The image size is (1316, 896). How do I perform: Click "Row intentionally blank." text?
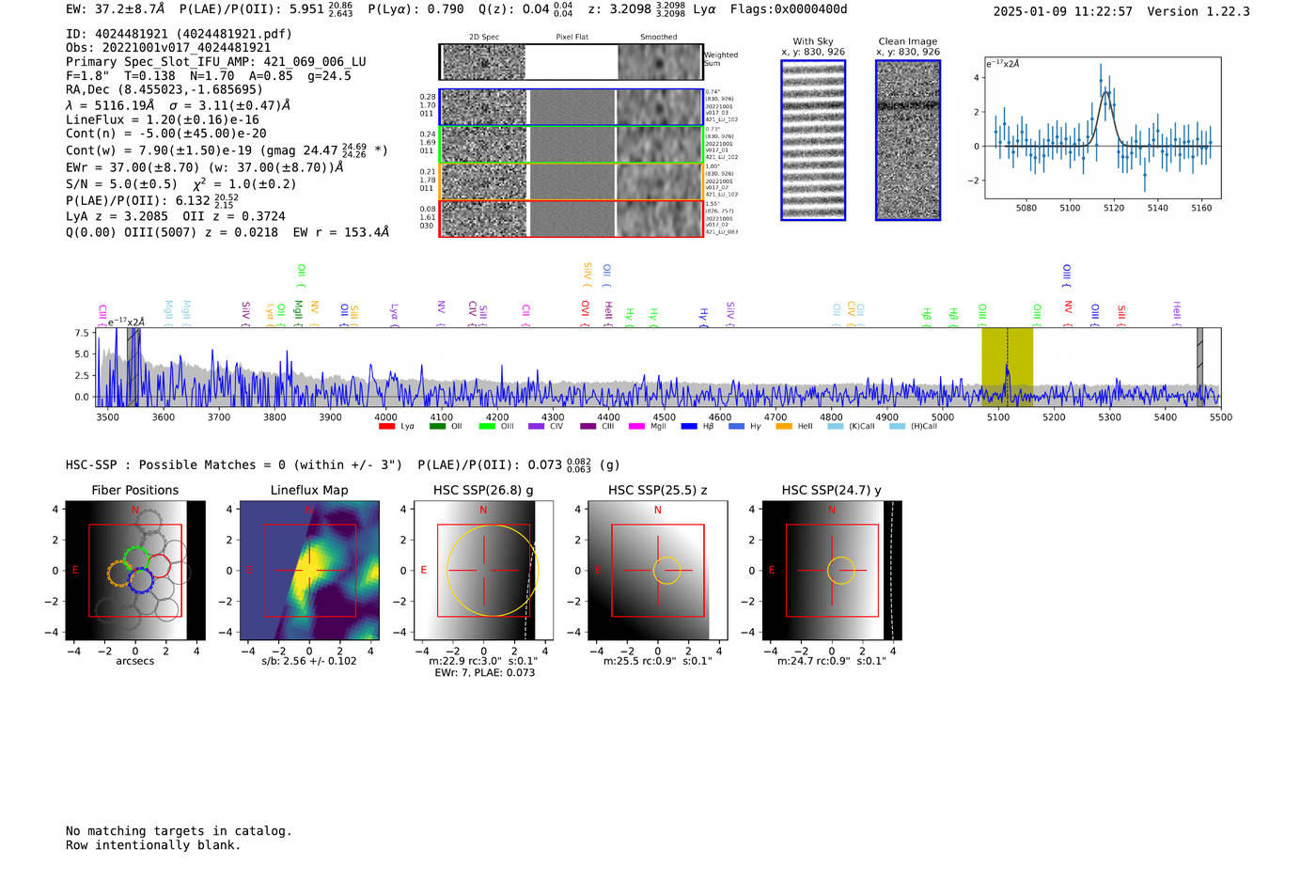[153, 845]
